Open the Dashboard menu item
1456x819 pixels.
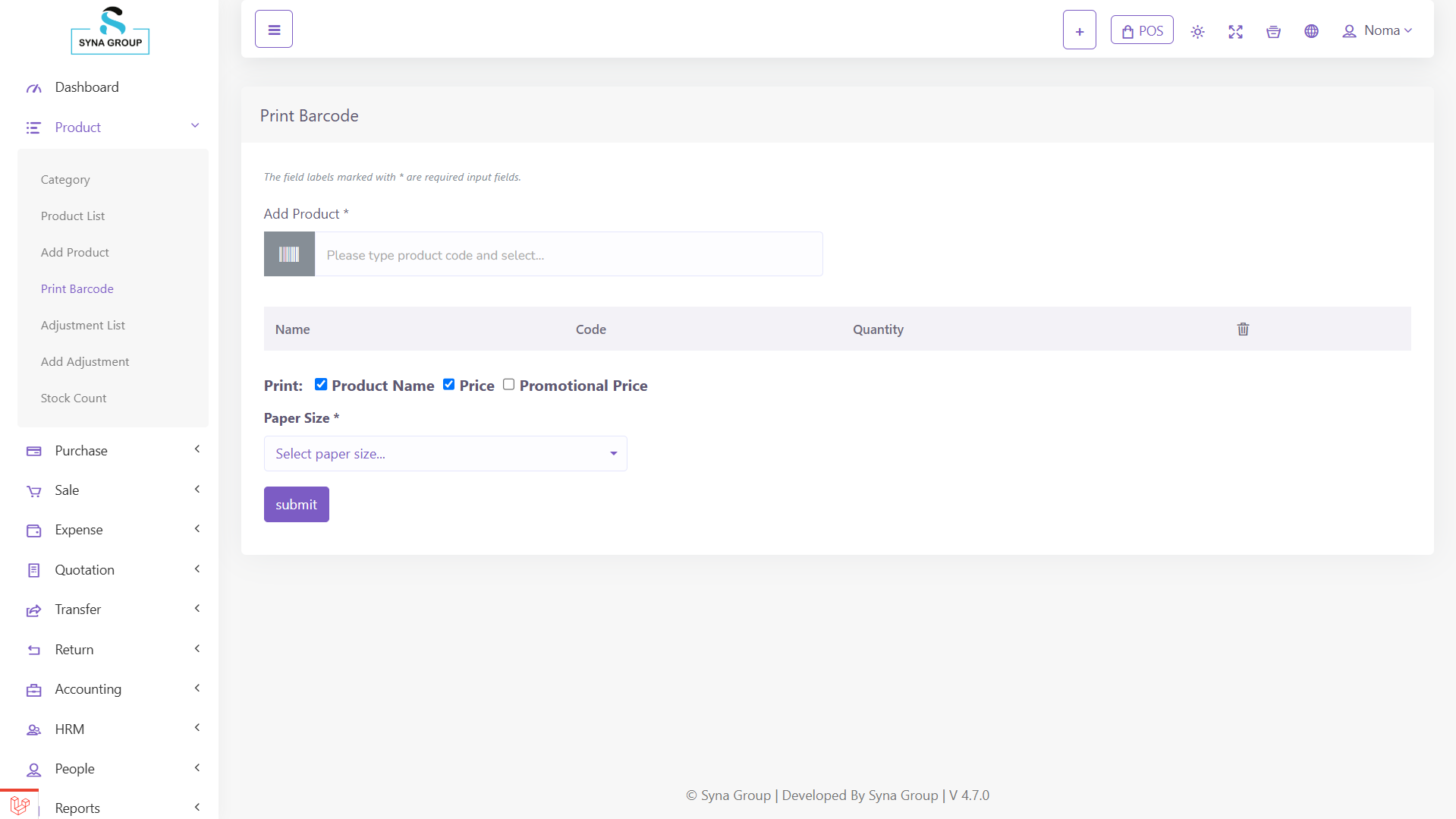[x=86, y=87]
